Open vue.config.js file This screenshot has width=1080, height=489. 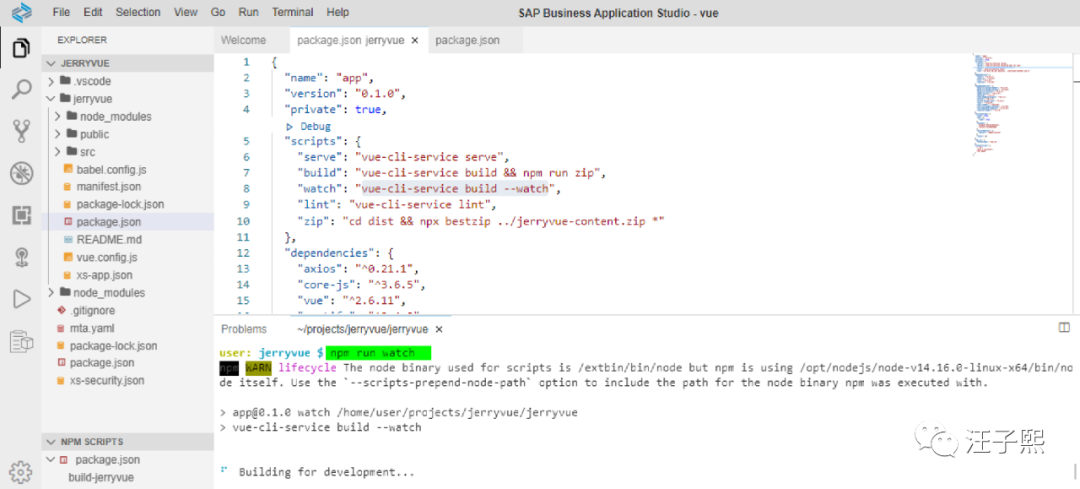coord(107,258)
